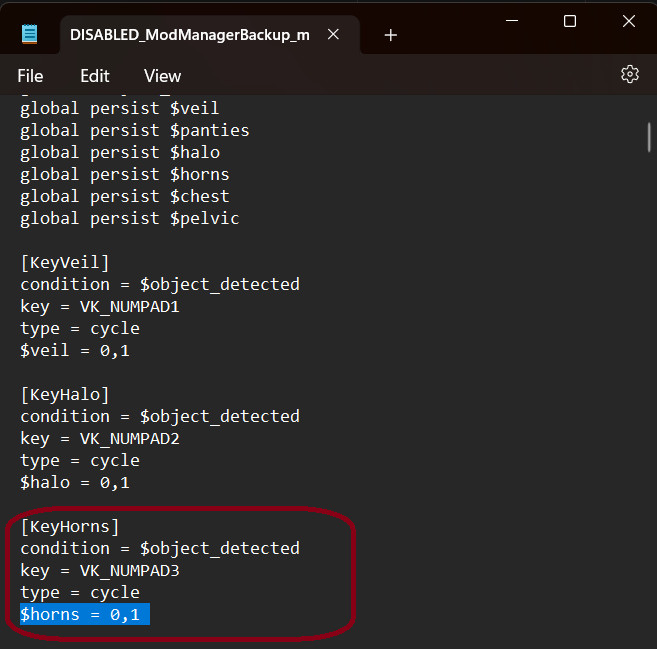
Task: Click the line 'global persist $veil'
Action: point(119,109)
